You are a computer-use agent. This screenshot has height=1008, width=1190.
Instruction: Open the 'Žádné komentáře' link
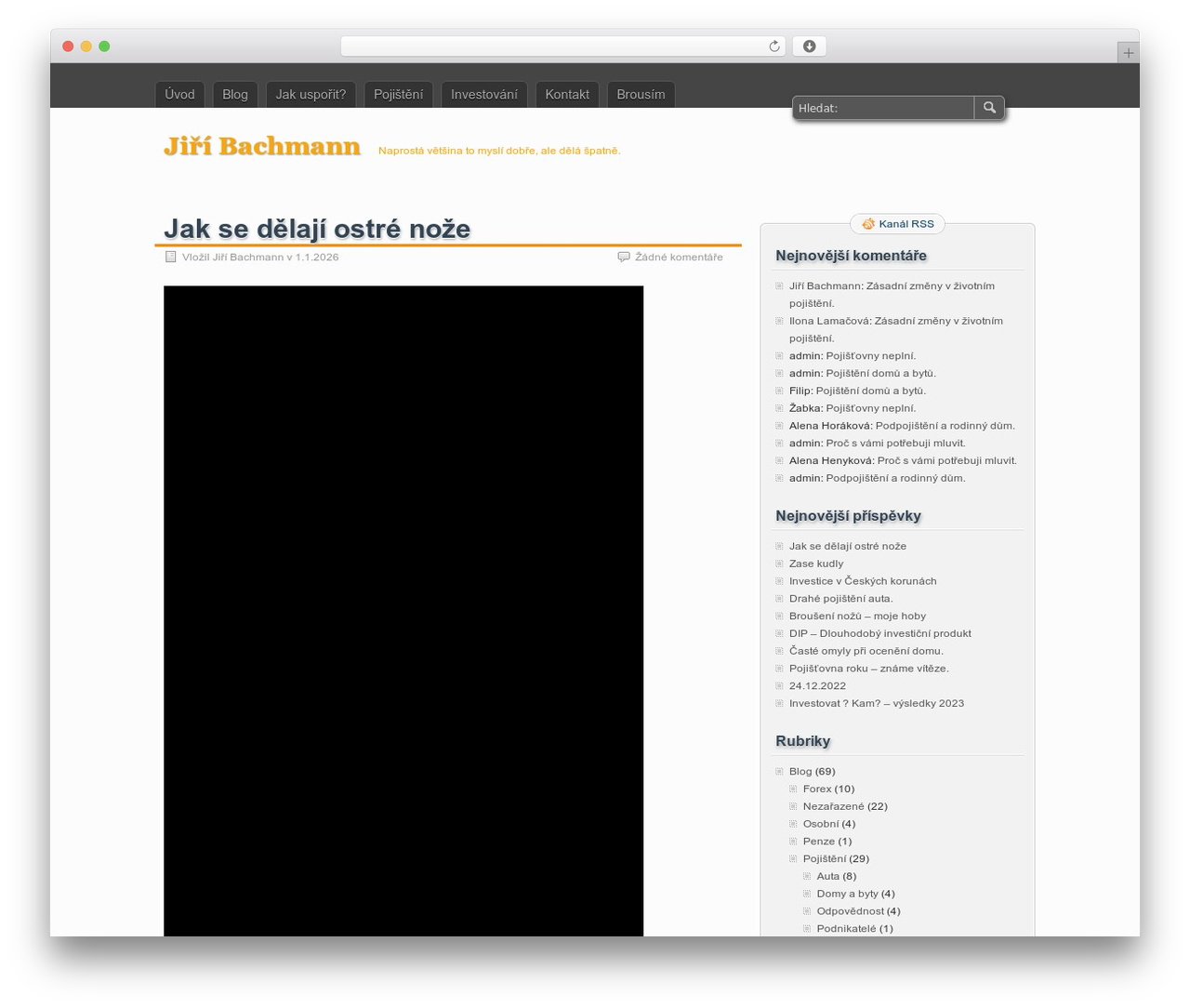pos(679,257)
